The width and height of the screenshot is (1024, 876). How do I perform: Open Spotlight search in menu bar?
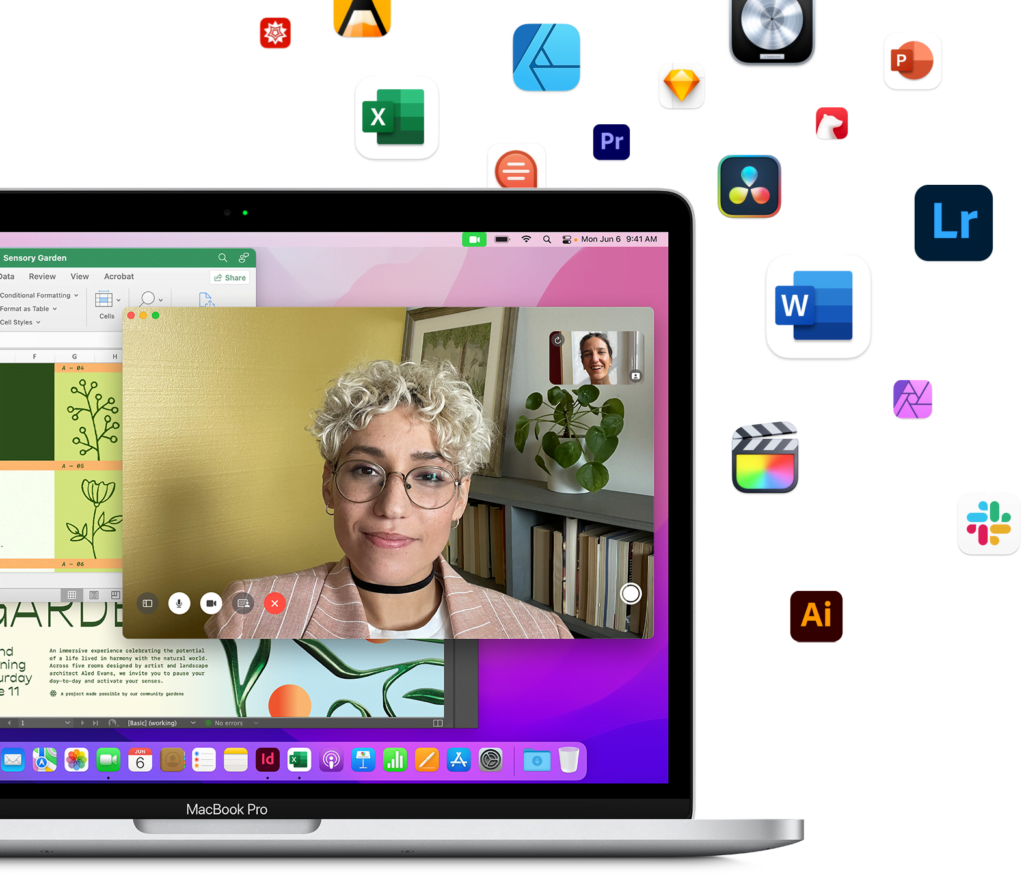[x=547, y=239]
